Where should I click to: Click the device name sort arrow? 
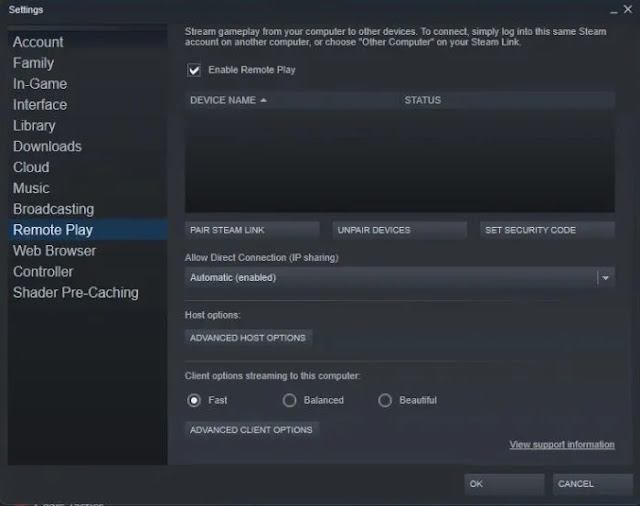pyautogui.click(x=263, y=100)
